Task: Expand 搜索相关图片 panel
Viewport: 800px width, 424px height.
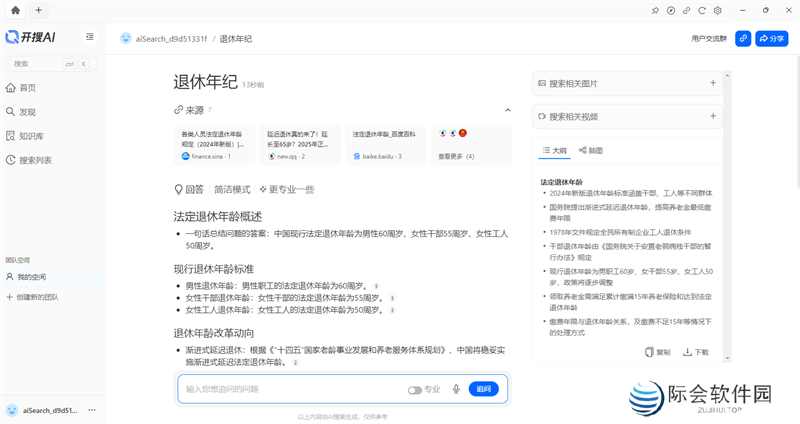Action: [x=712, y=84]
